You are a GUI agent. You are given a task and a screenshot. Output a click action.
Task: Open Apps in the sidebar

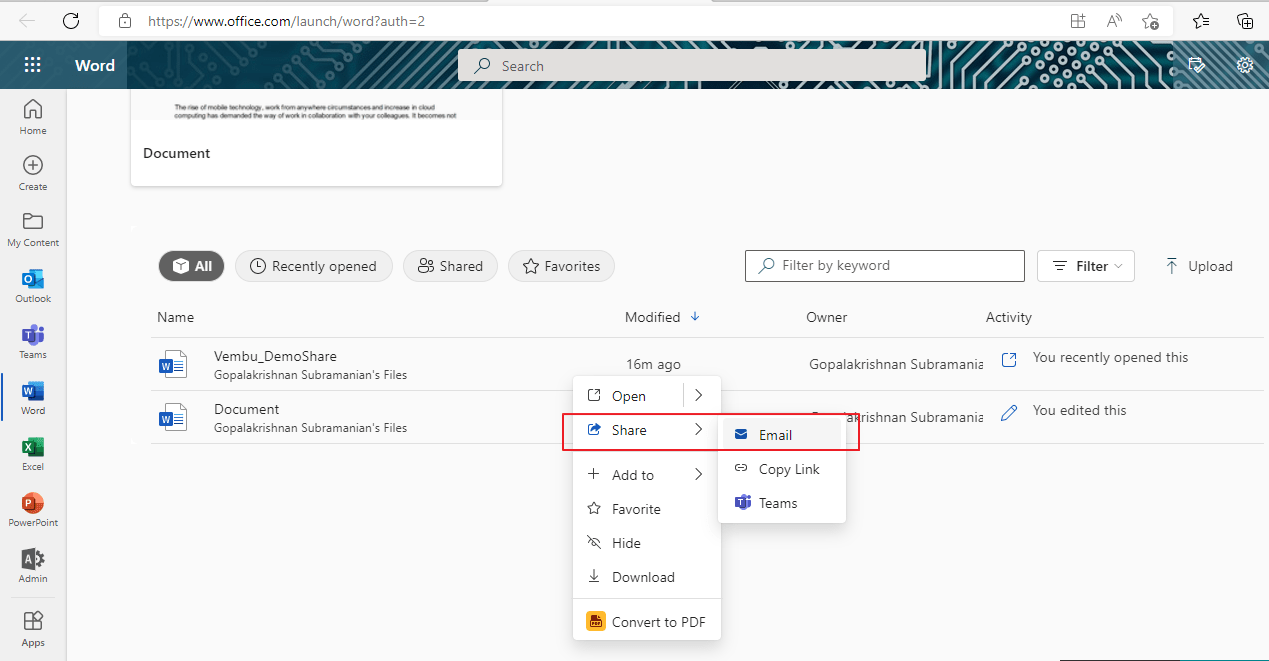coord(33,629)
